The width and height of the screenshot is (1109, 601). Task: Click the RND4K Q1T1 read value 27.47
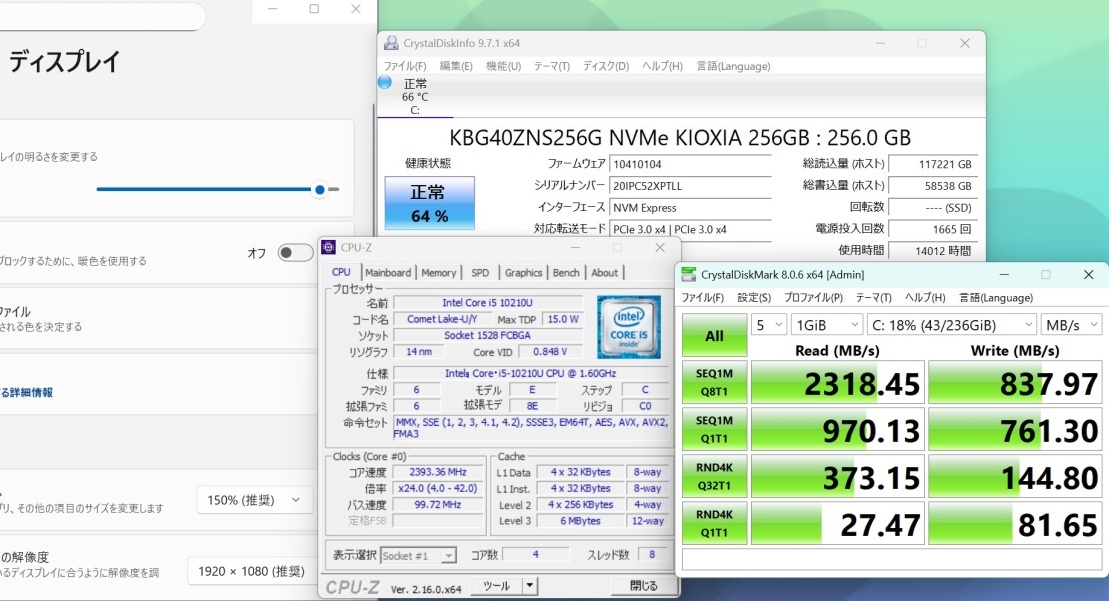point(837,523)
